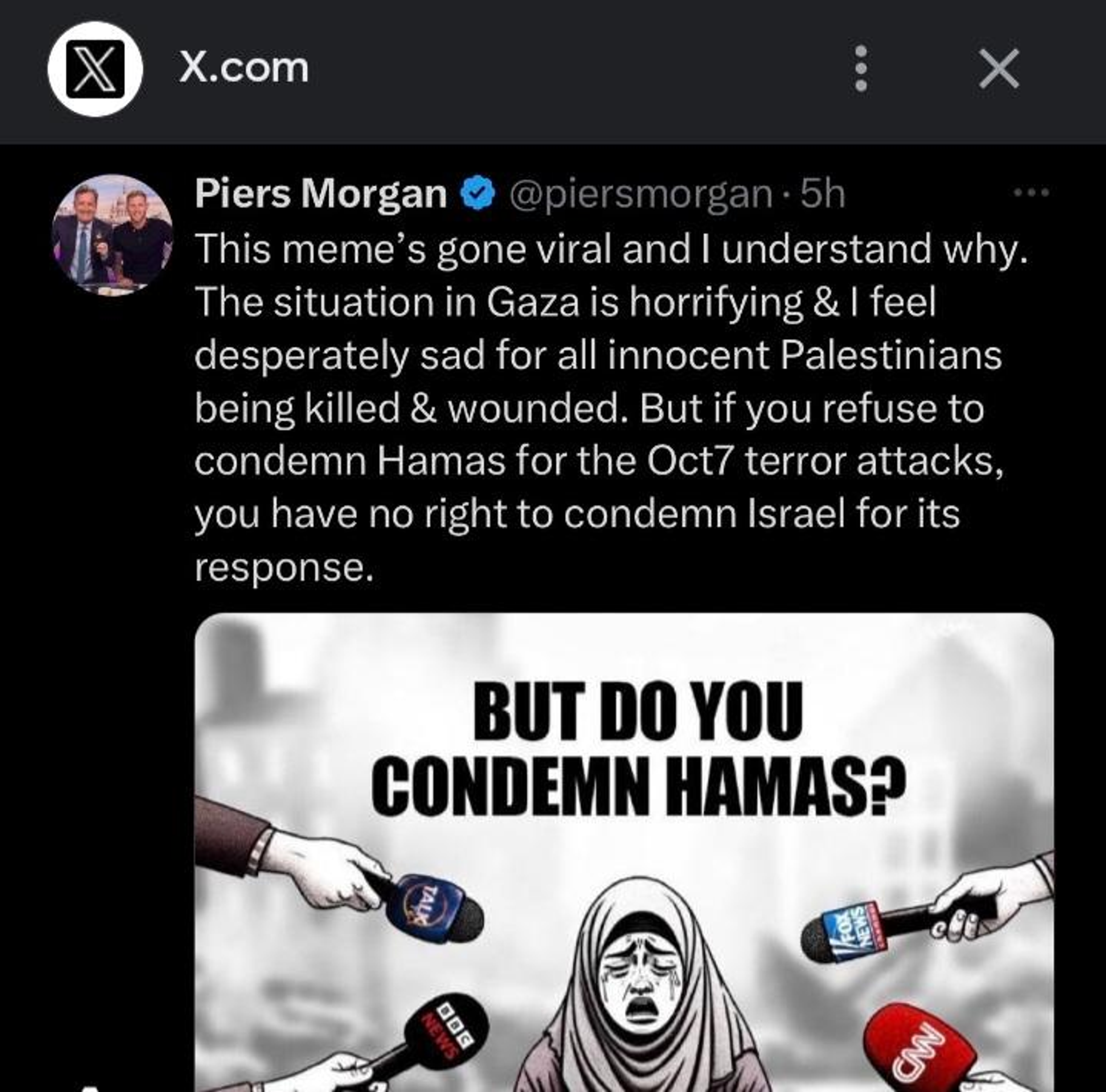The width and height of the screenshot is (1106, 1092).
Task: Tap the X.com page title
Action: click(x=244, y=68)
